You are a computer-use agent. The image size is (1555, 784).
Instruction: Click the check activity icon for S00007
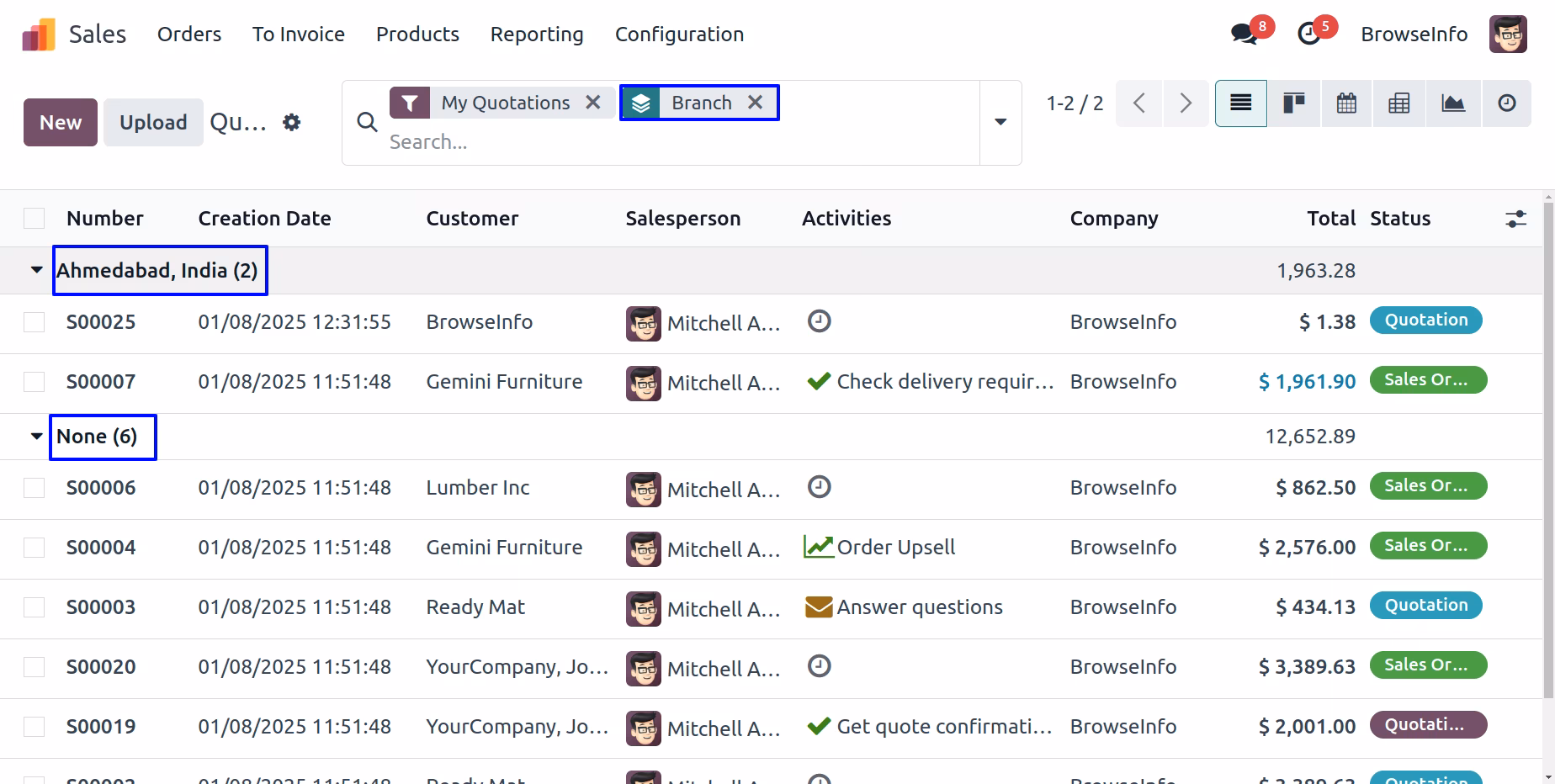pos(819,381)
